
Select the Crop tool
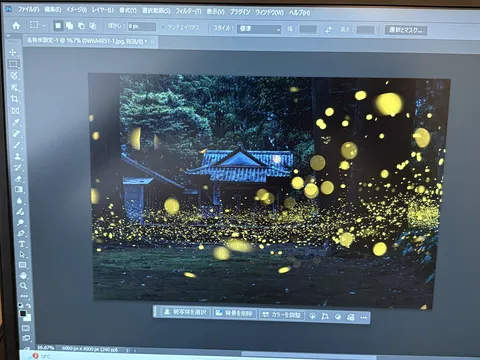(x=15, y=99)
